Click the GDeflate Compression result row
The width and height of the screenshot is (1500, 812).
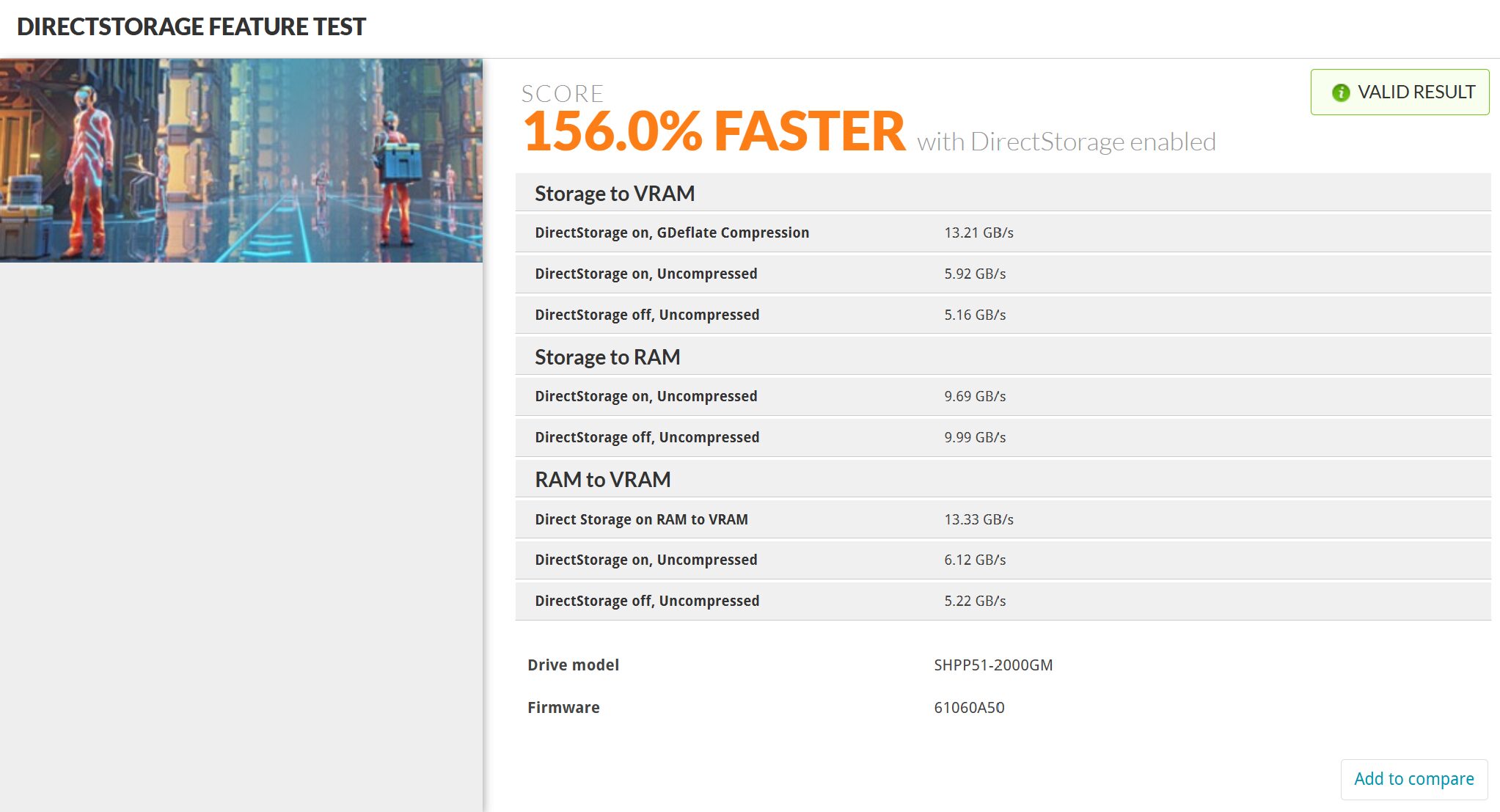click(672, 233)
